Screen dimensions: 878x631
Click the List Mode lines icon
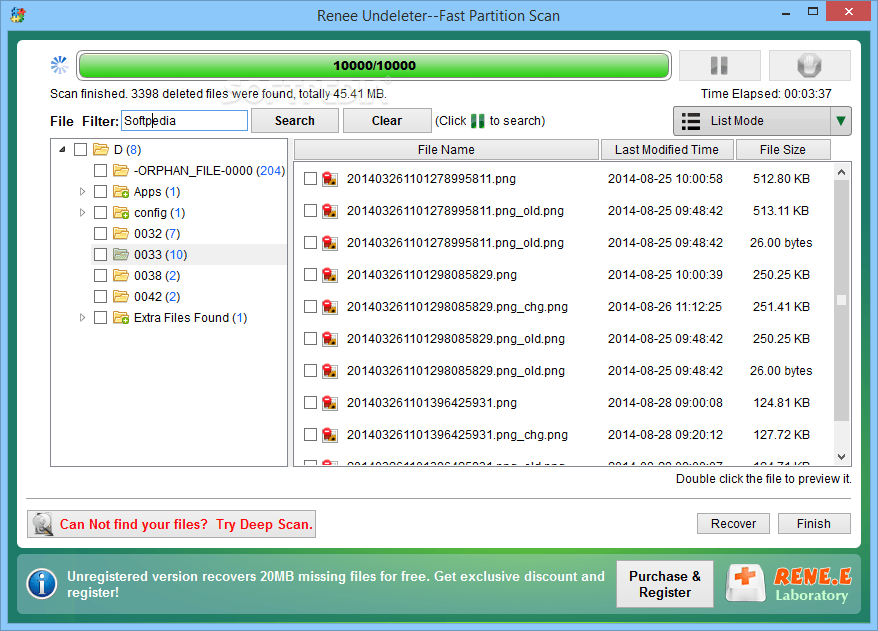690,121
